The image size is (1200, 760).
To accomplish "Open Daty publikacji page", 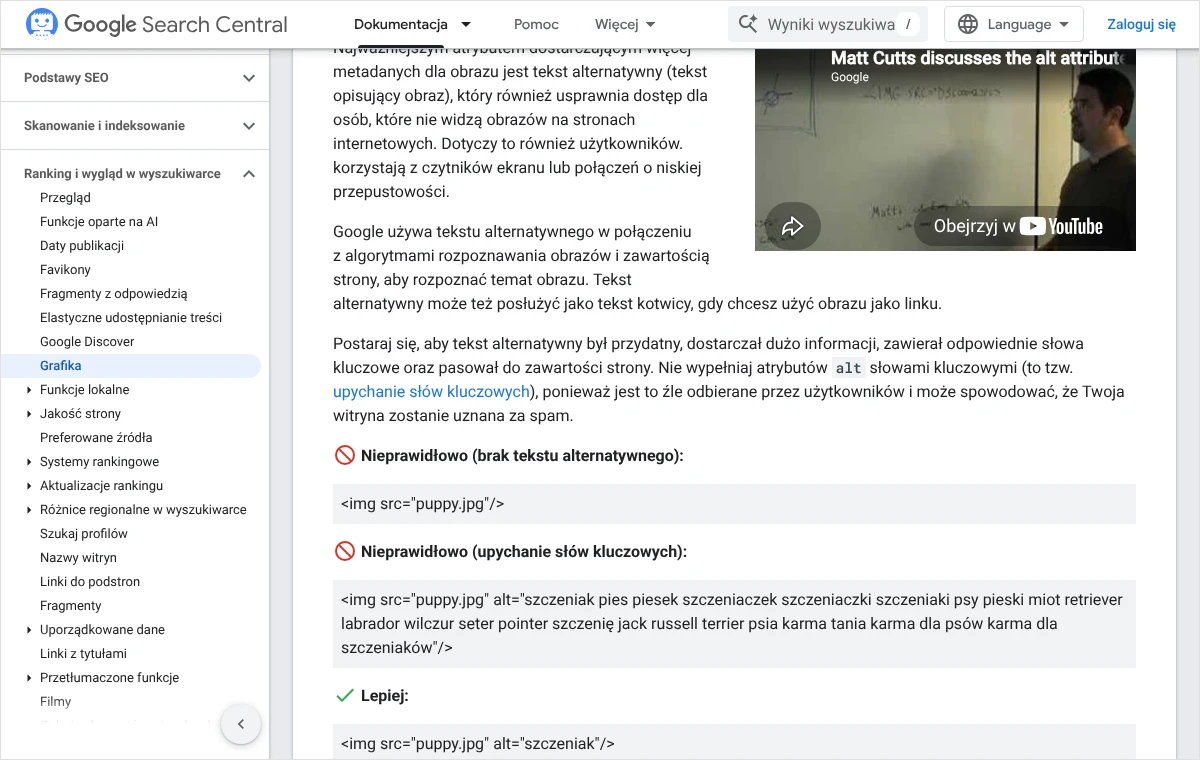I will tap(82, 246).
